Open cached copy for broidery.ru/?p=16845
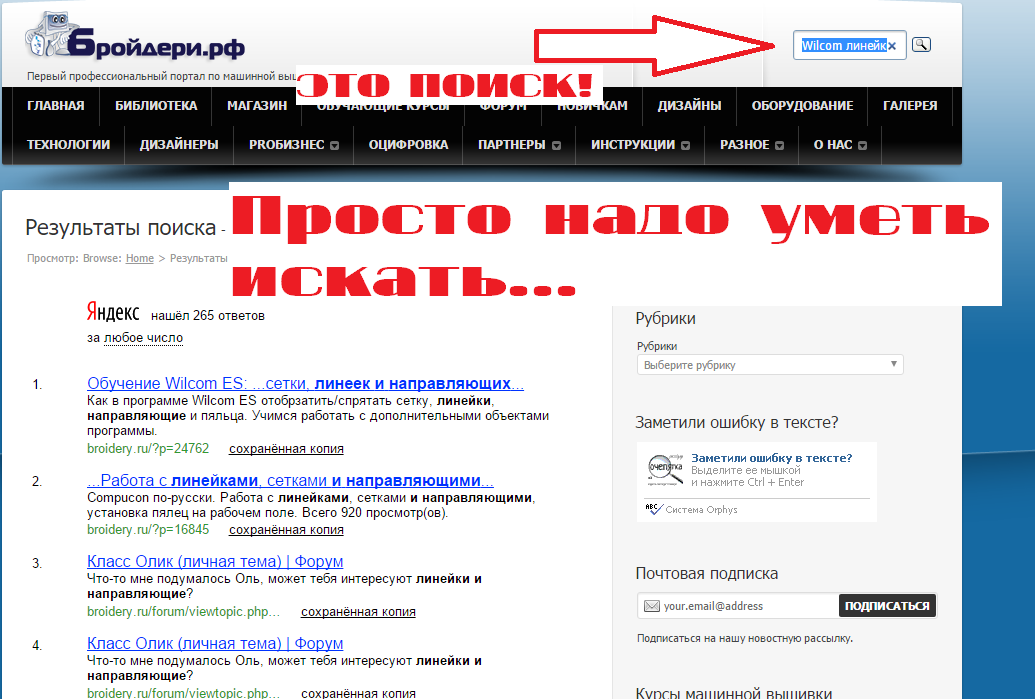This screenshot has height=699, width=1035. click(286, 530)
